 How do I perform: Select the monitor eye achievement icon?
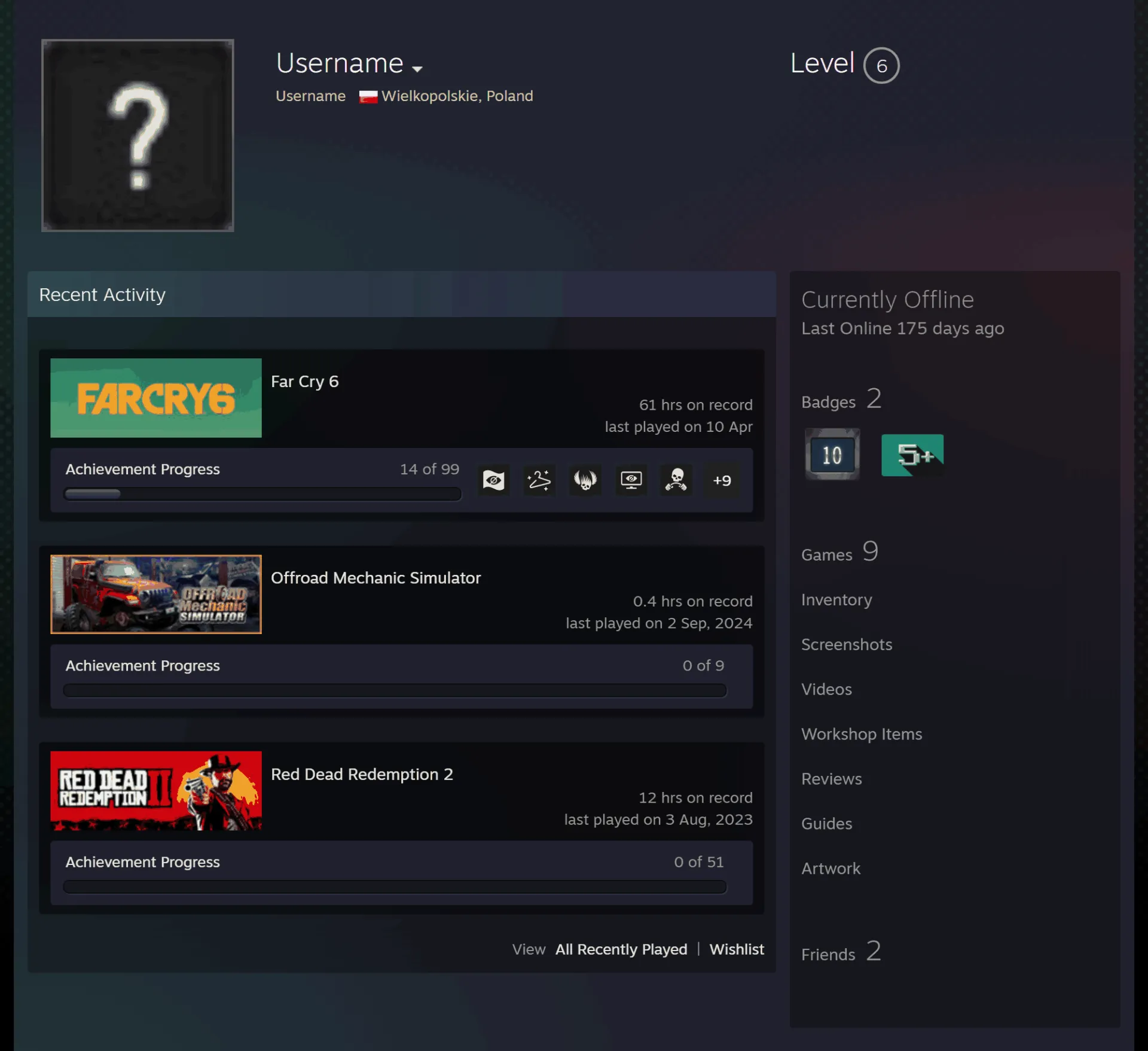pos(631,480)
